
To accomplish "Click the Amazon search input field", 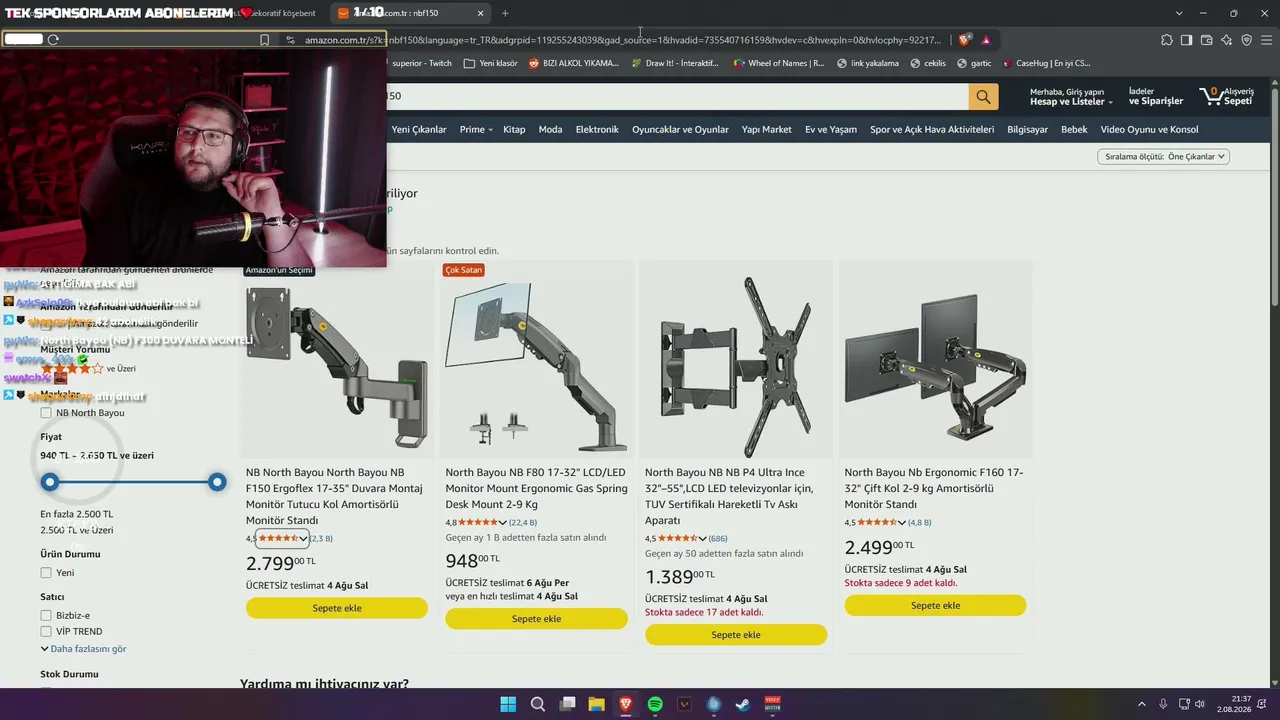I will [677, 96].
